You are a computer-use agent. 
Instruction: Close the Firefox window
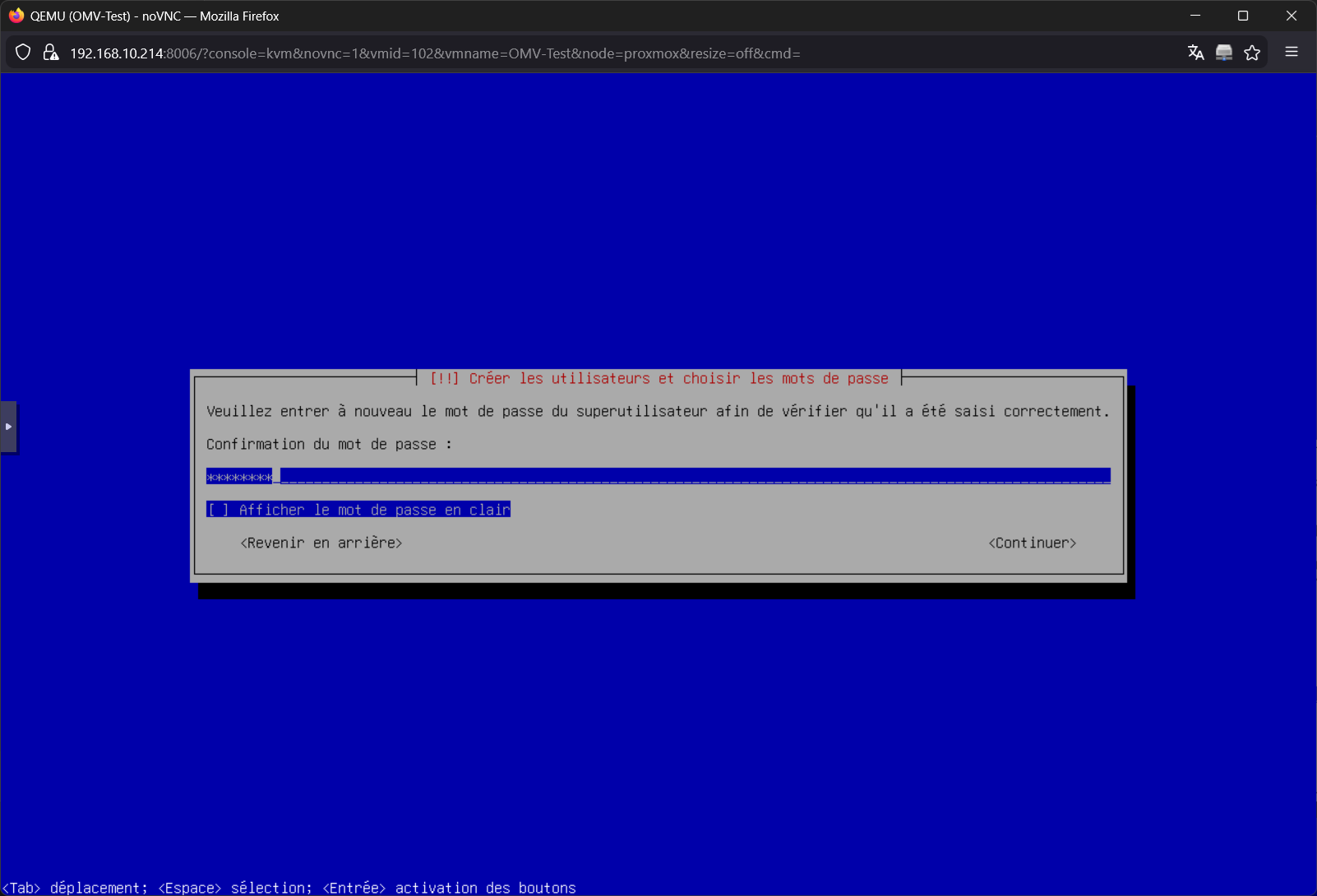tap(1292, 16)
